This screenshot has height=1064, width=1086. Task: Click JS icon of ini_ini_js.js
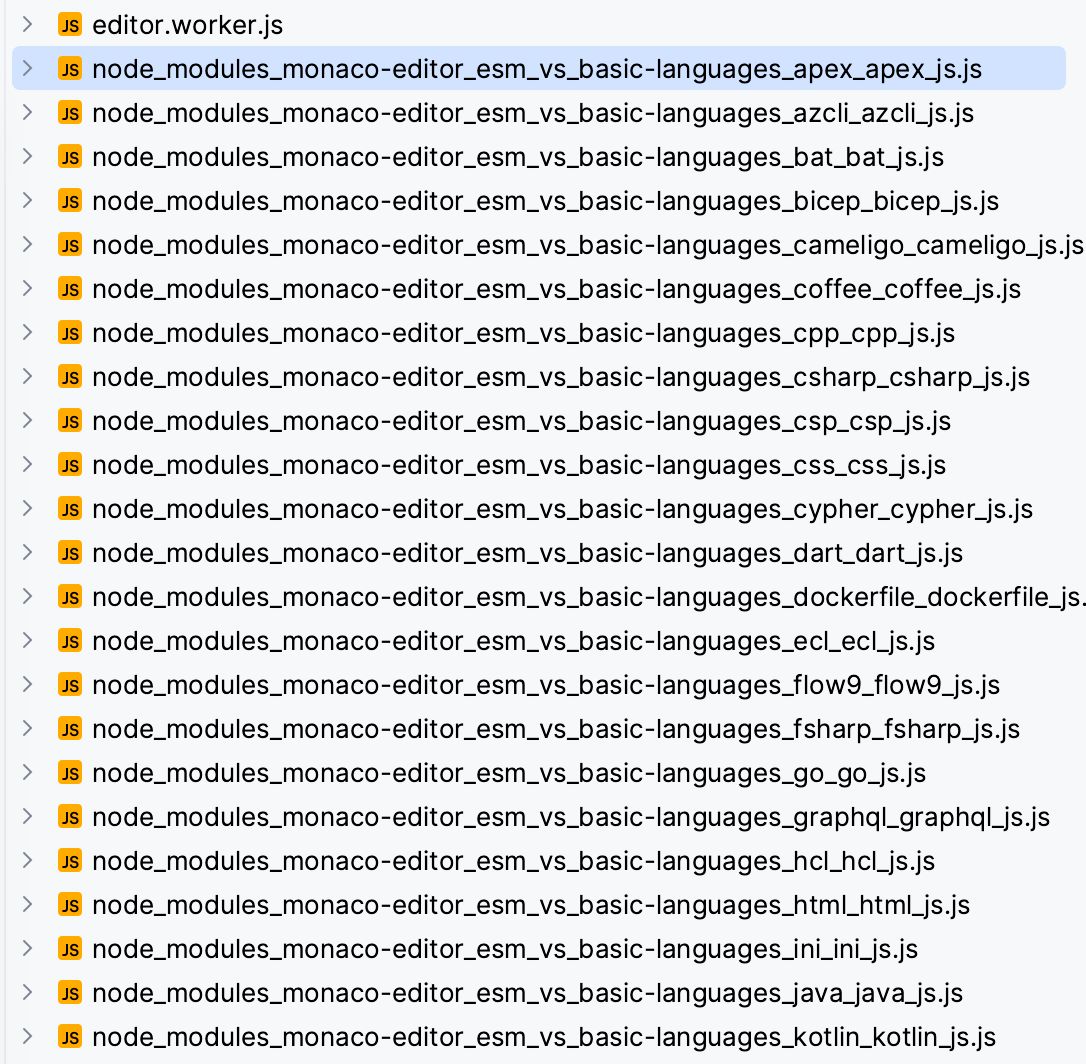(70, 948)
